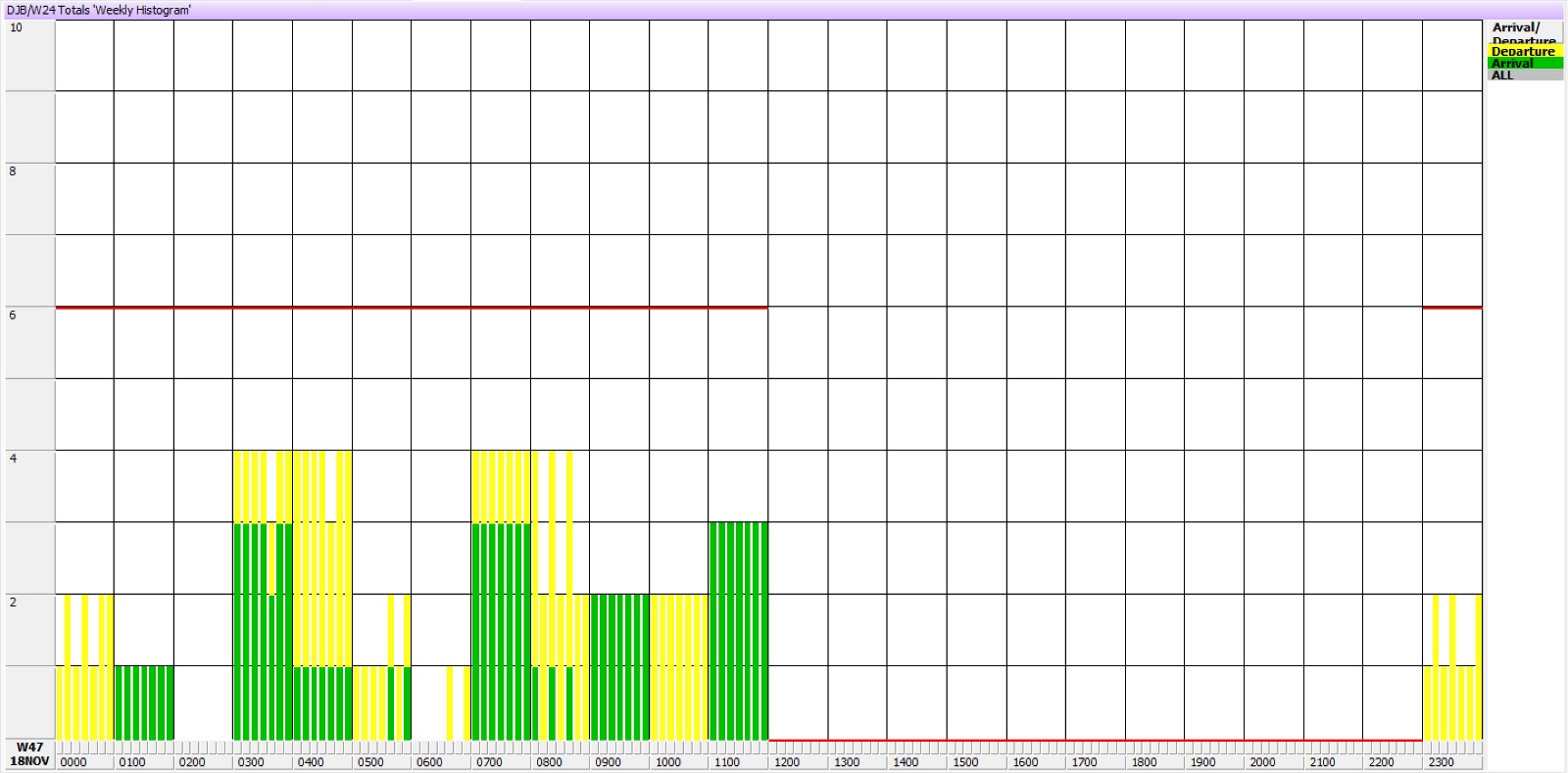Select the green Arrival legend entry

1524,63
